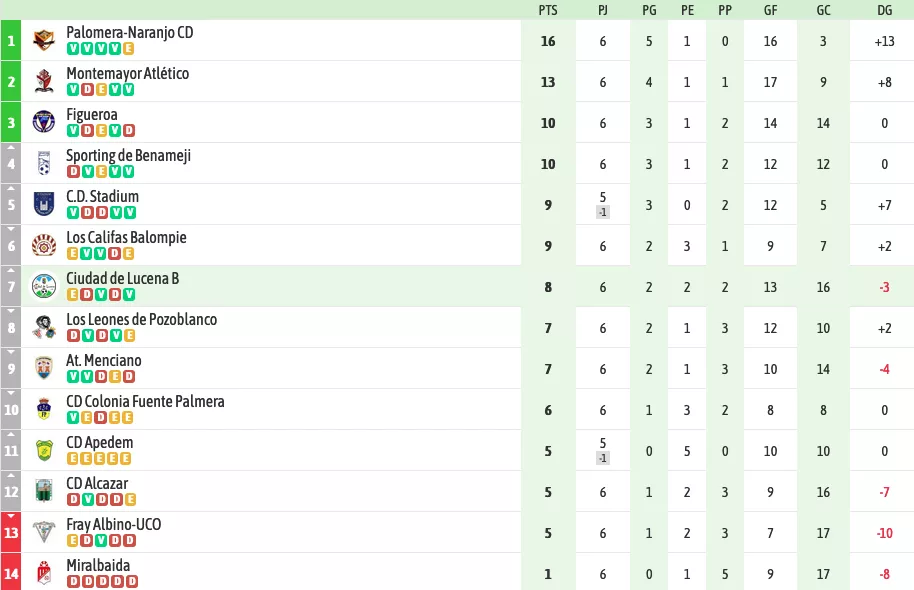The width and height of the screenshot is (914, 590).
Task: Open Los Leones de Pozoblanco team page
Action: click(142, 319)
